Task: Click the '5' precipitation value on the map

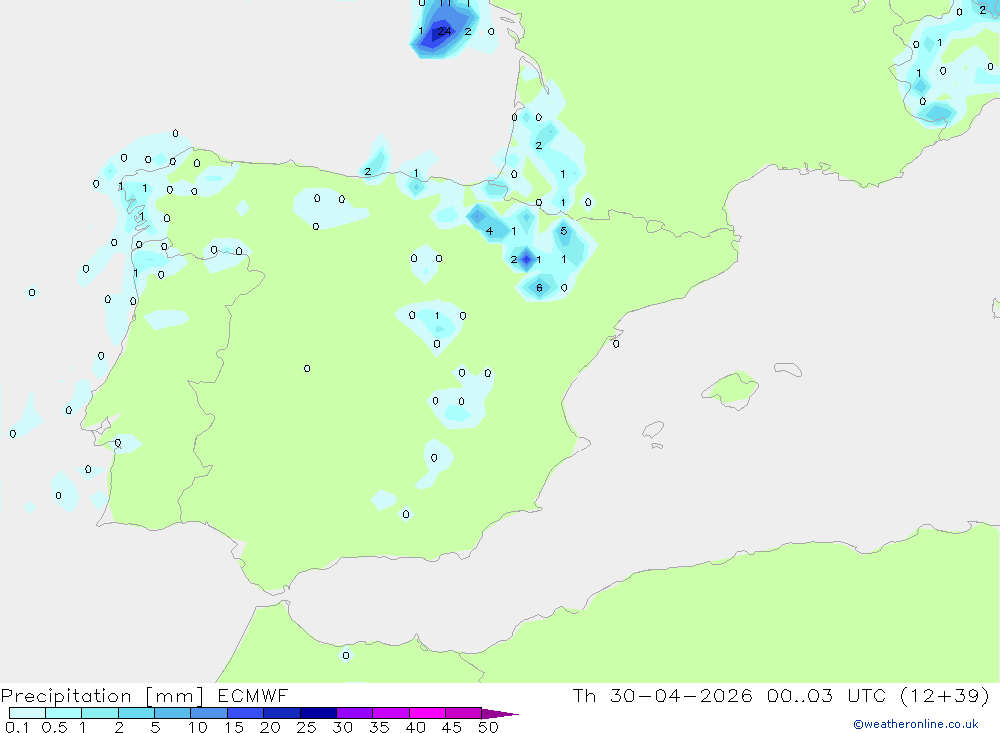Action: click(563, 231)
